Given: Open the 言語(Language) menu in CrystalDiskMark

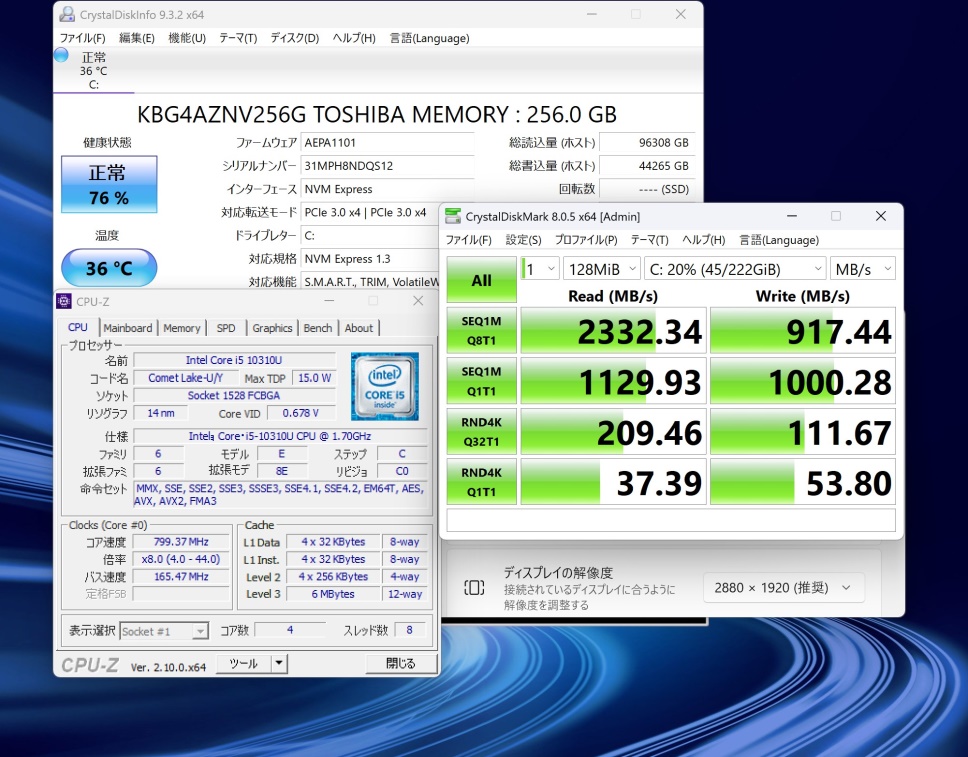Looking at the screenshot, I should pyautogui.click(x=779, y=240).
